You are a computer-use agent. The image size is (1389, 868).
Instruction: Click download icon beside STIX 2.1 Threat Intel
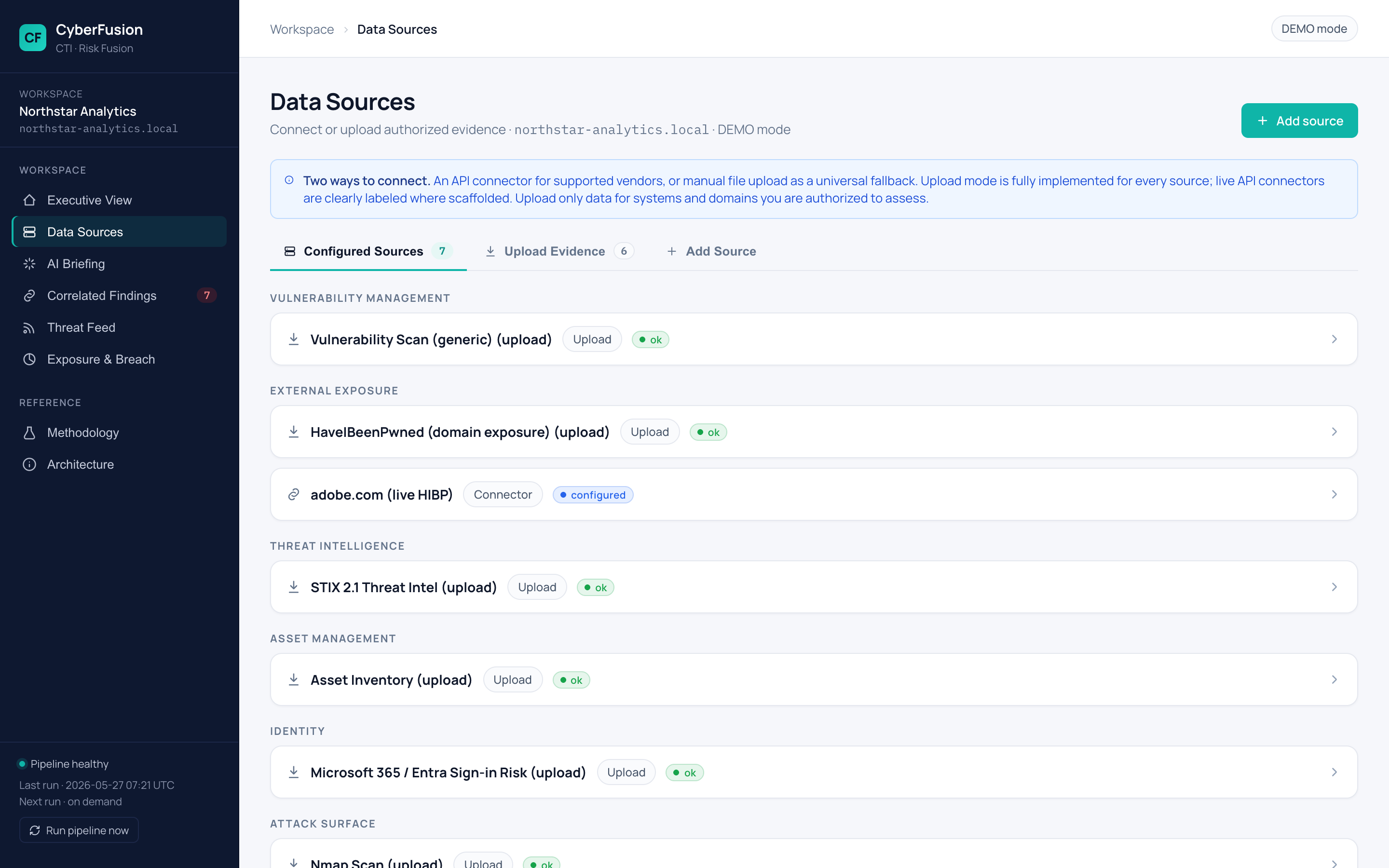[293, 587]
